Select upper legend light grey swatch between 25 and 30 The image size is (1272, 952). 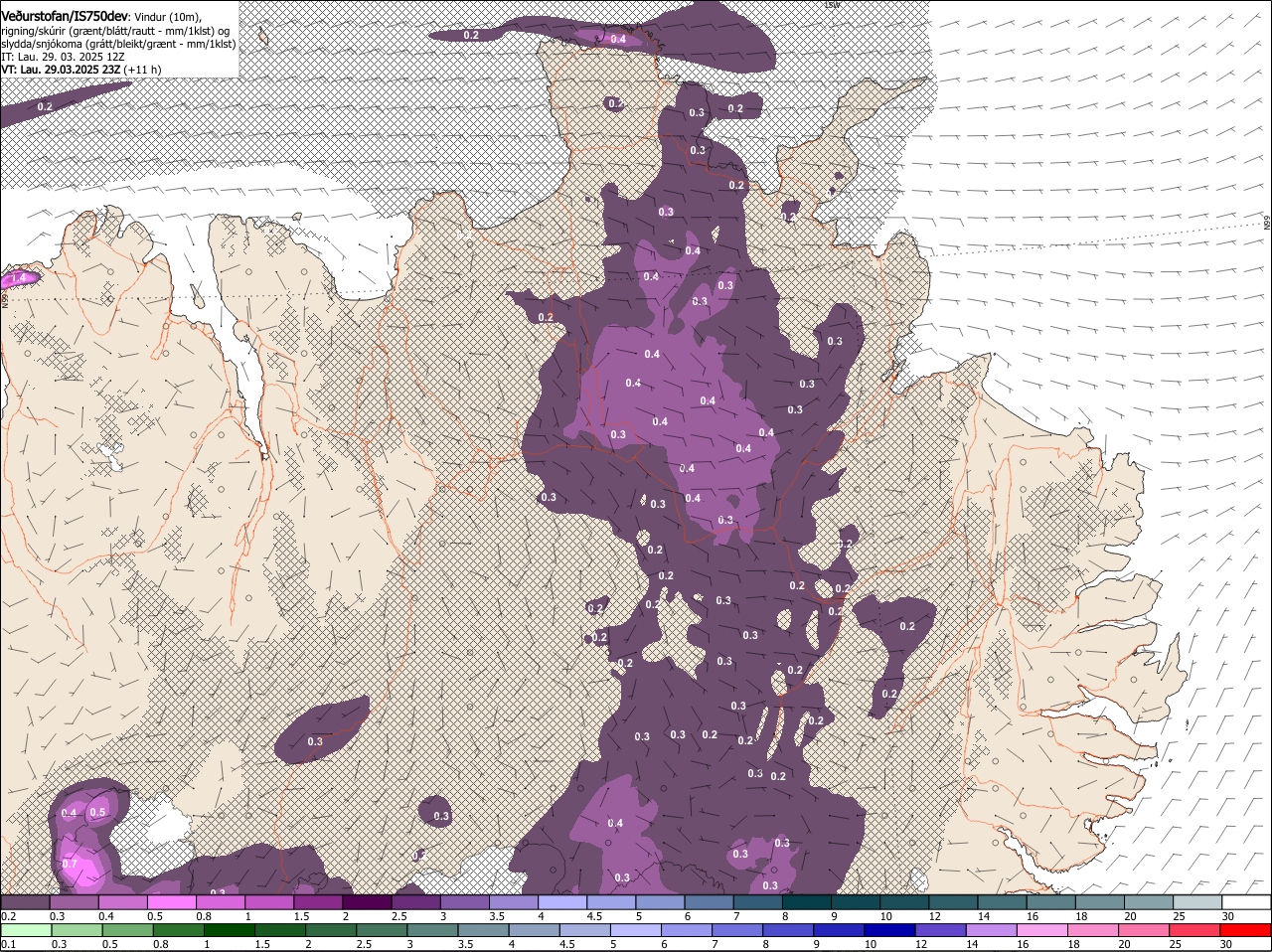[1197, 902]
